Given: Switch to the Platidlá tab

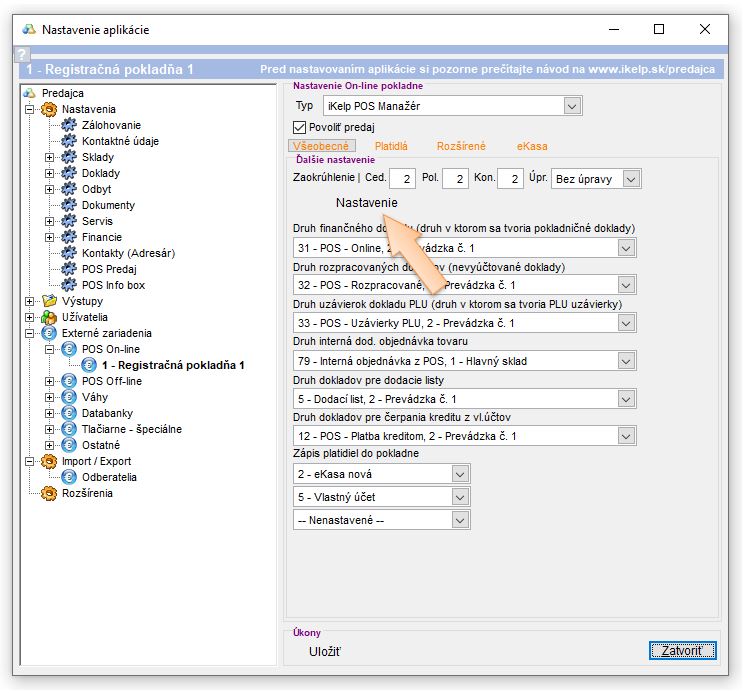Looking at the screenshot, I should (391, 146).
